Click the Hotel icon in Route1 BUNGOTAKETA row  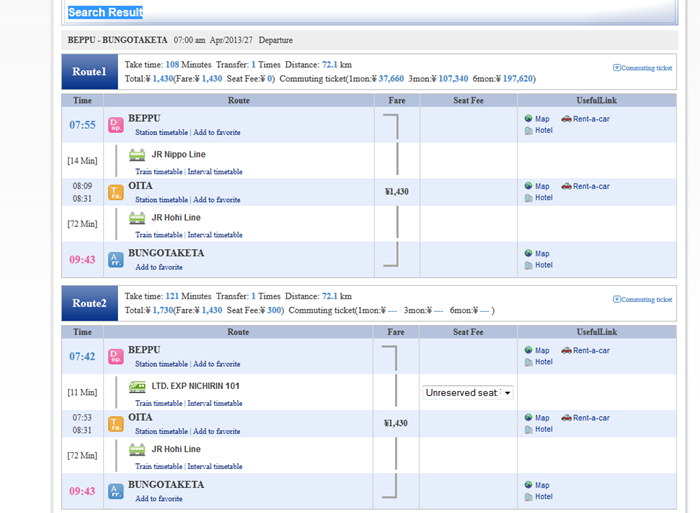(x=529, y=265)
